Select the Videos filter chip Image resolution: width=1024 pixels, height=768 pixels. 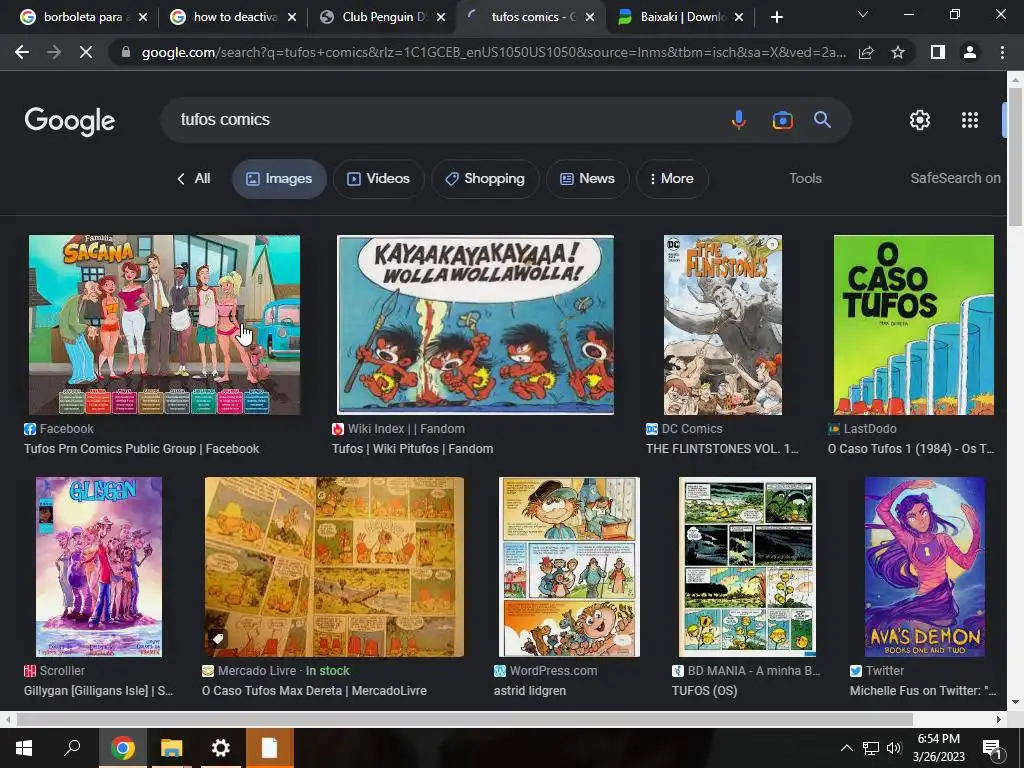[379, 178]
